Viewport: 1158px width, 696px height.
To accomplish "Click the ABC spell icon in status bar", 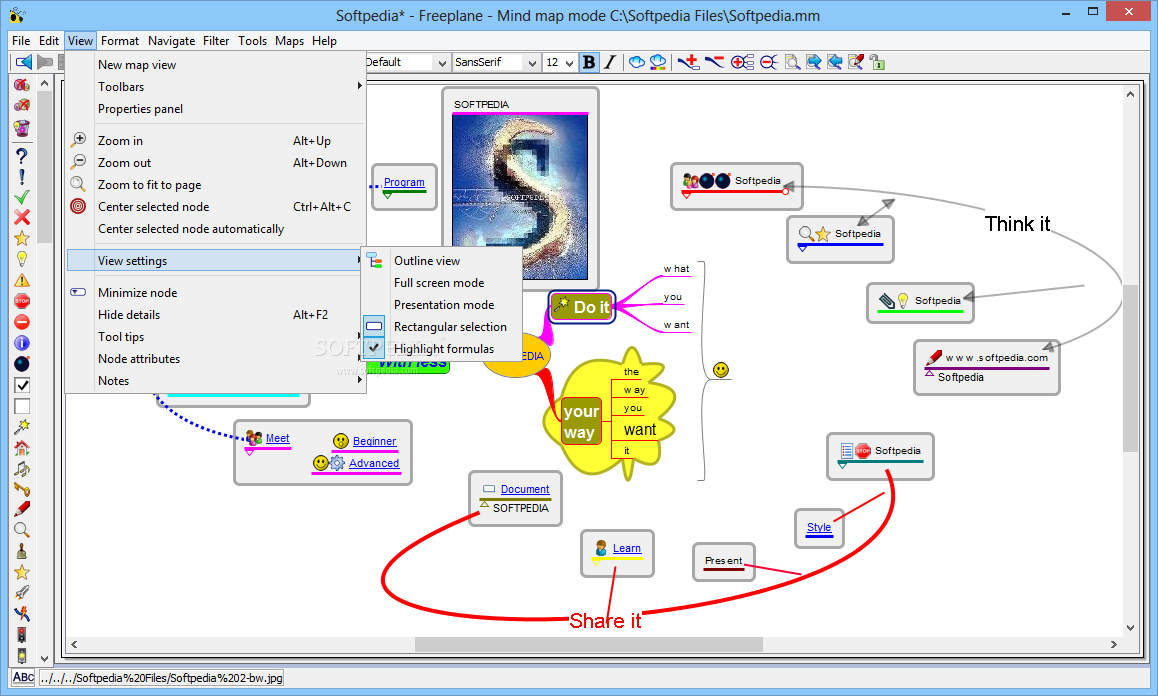I will (x=24, y=677).
